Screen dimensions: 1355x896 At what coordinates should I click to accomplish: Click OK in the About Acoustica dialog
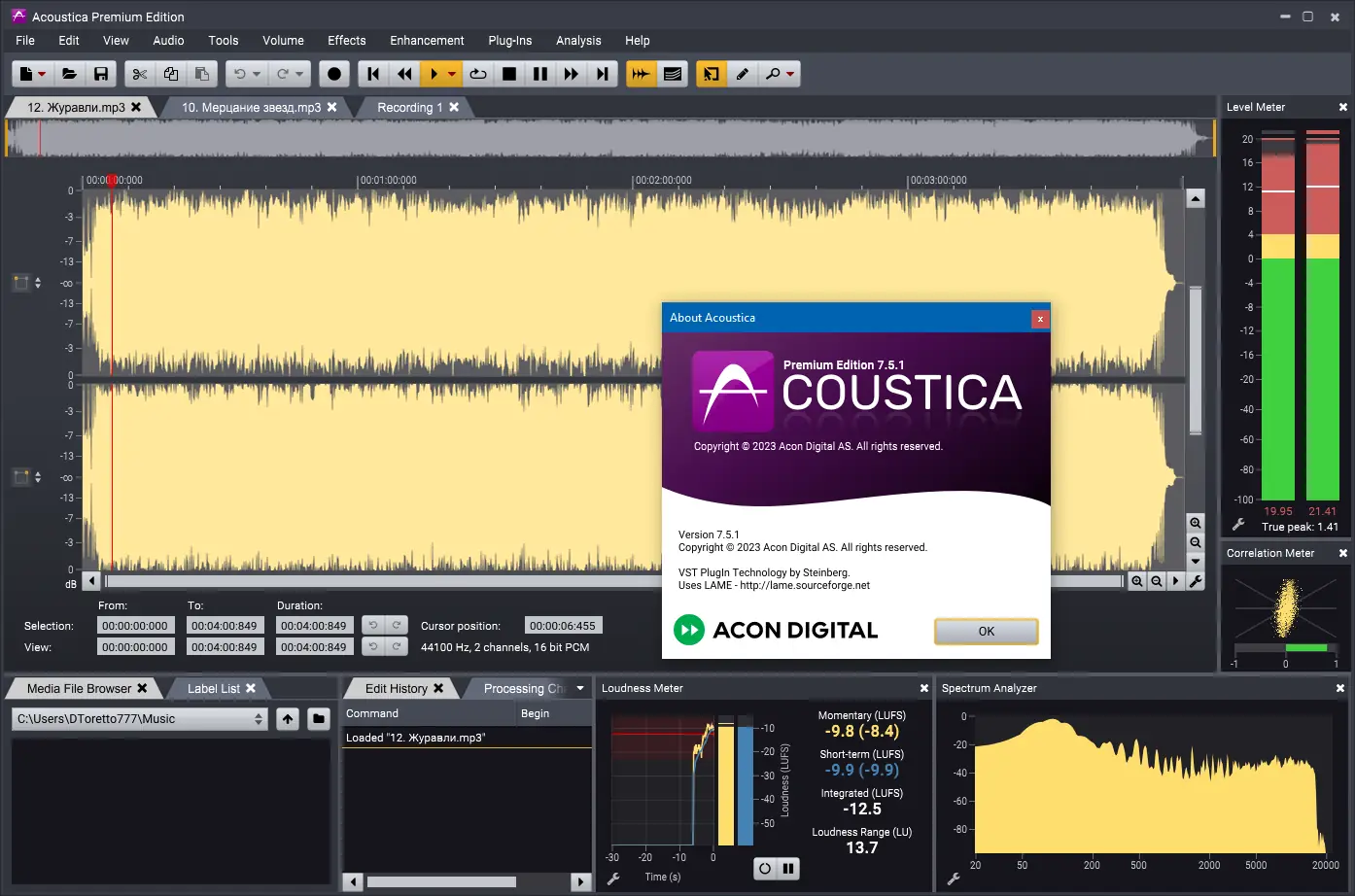point(986,631)
